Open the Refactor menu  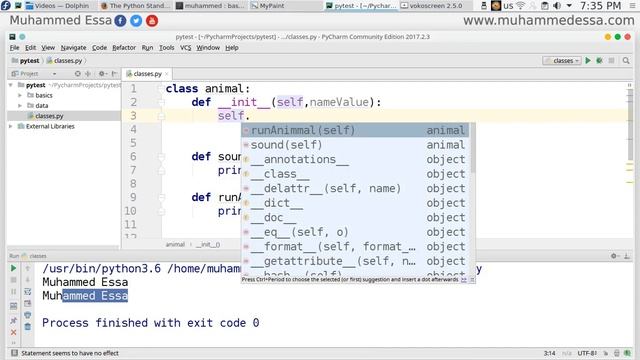(124, 48)
